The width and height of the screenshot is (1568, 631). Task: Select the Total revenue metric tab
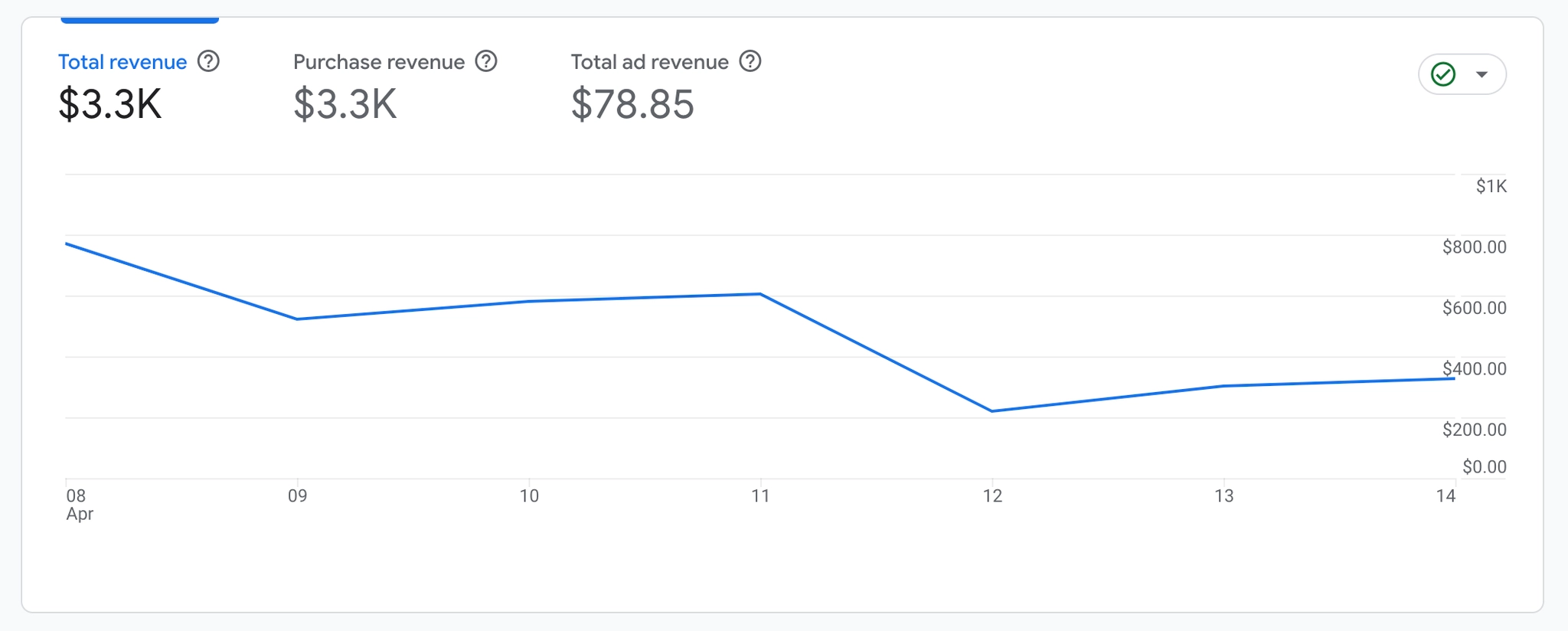(x=122, y=62)
